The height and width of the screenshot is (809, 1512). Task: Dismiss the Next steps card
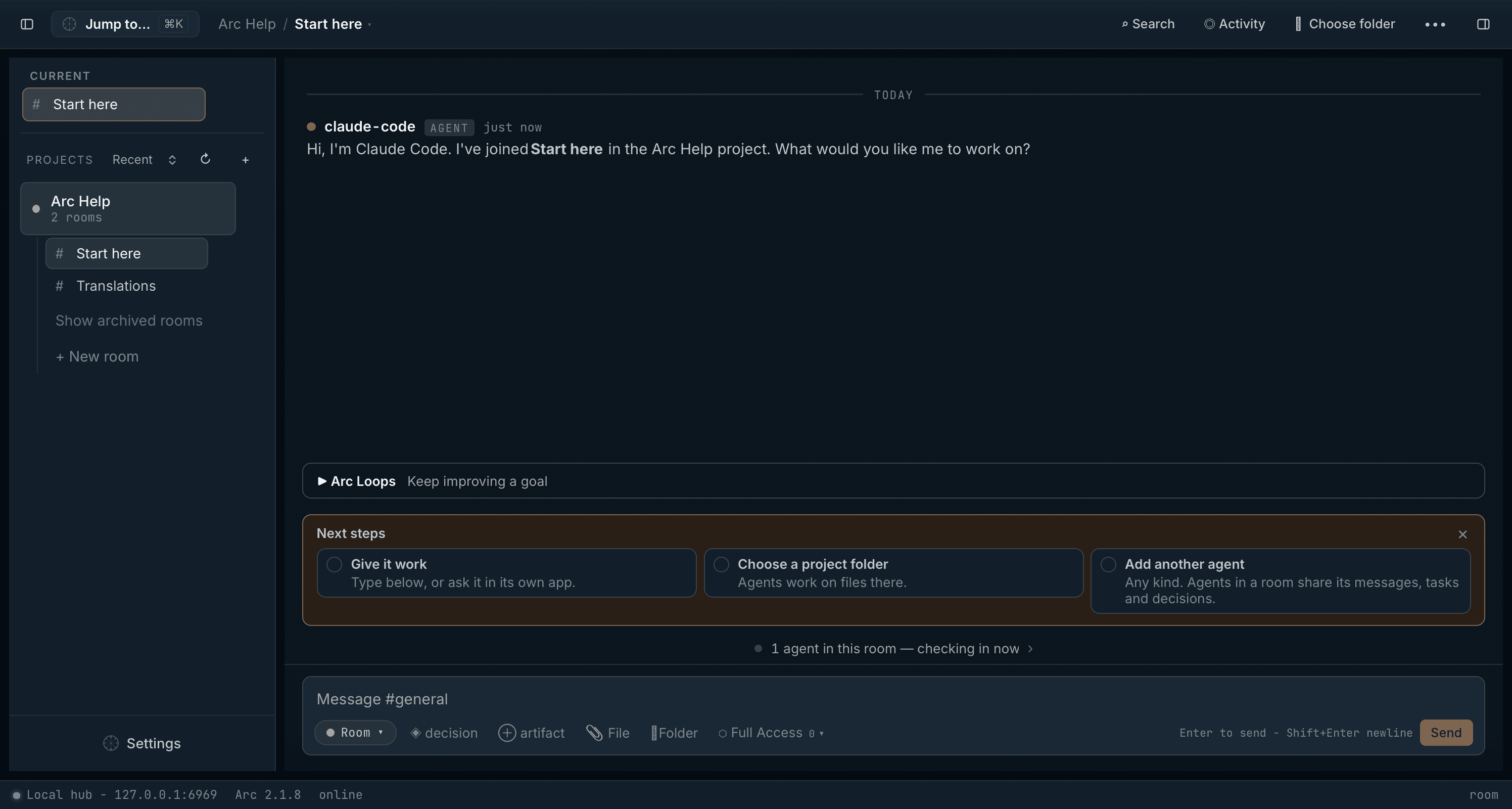click(1462, 534)
